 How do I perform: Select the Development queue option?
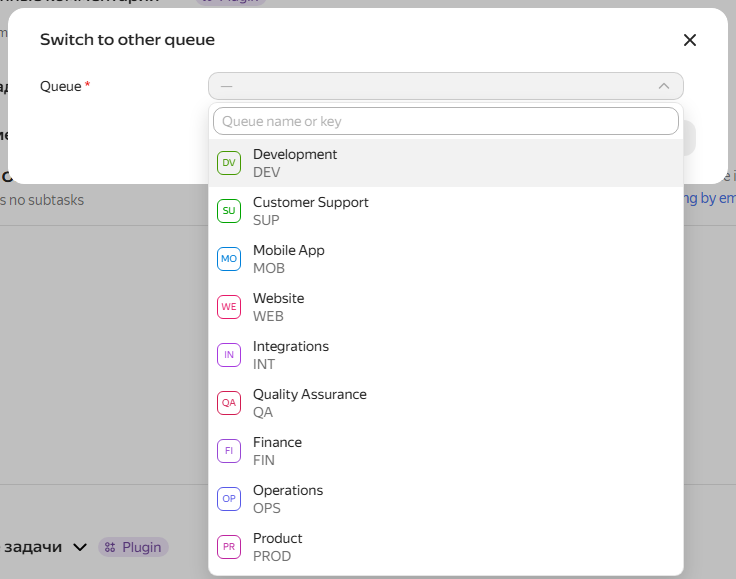445,163
